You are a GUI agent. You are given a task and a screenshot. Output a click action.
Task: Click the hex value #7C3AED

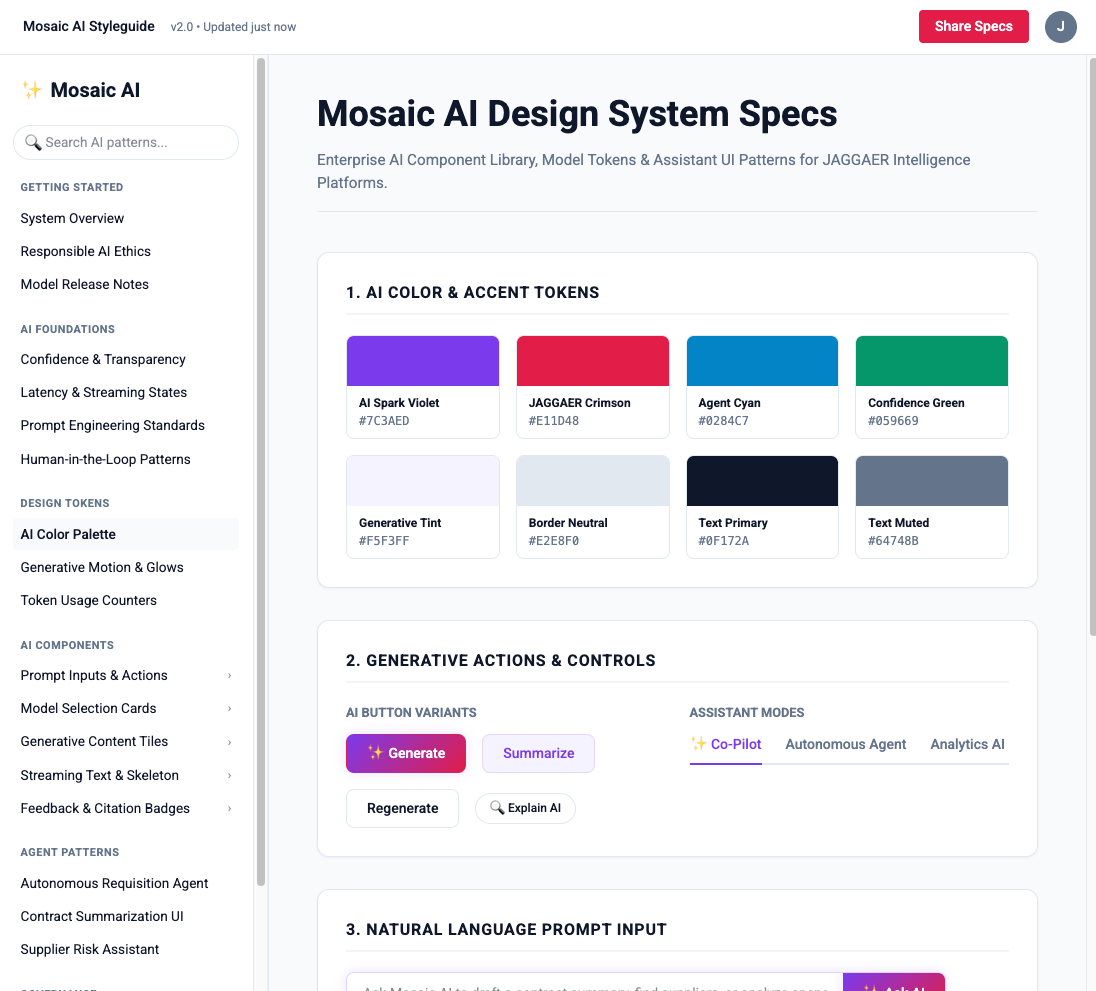[384, 421]
